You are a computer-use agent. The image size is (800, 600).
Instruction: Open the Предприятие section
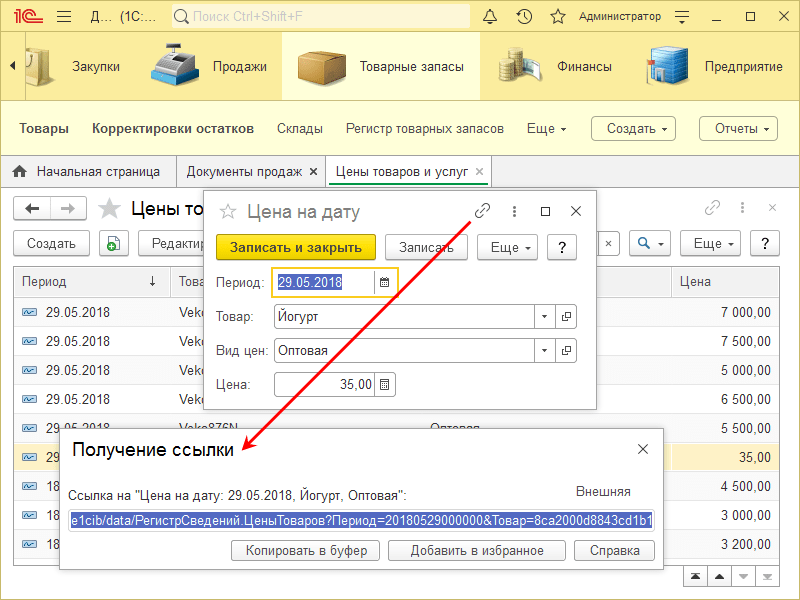714,66
